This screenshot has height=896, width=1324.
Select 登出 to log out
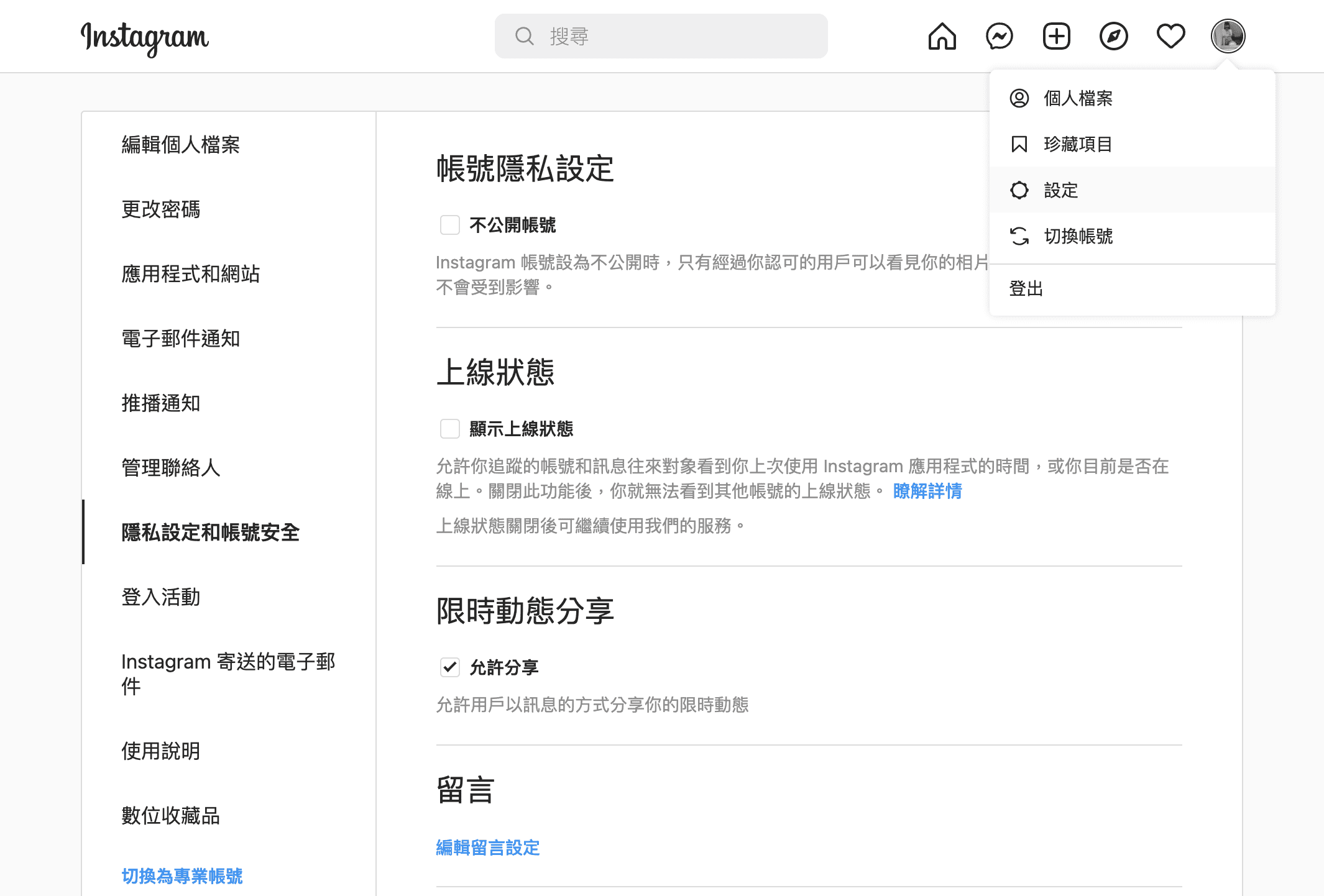[1132, 288]
